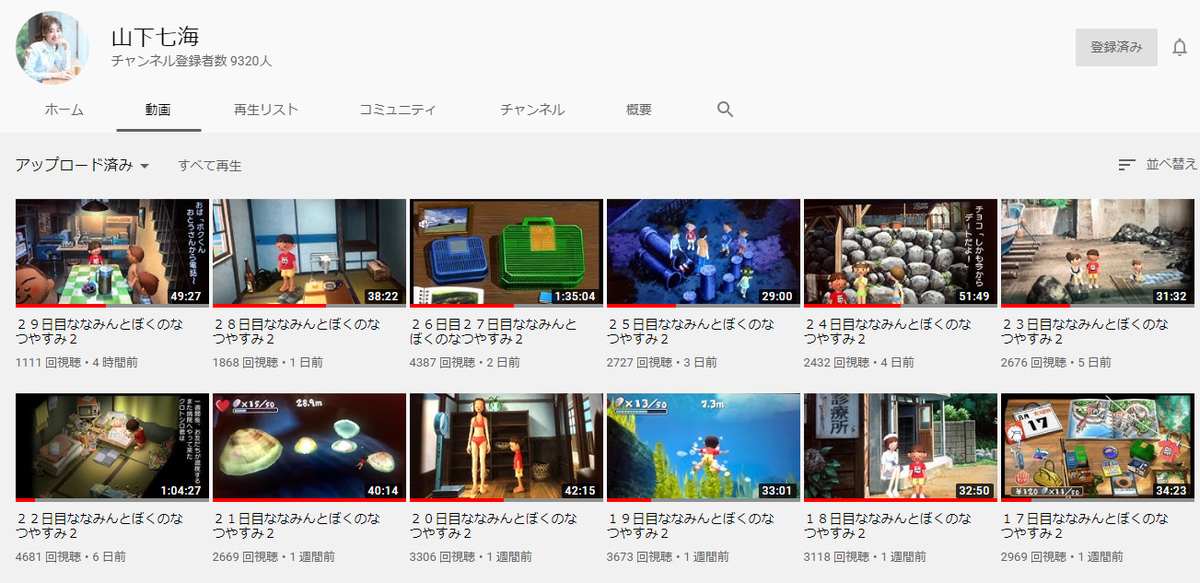The image size is (1200, 583).
Task: Click the 34:23 calendar thumbnail
Action: click(x=1097, y=447)
